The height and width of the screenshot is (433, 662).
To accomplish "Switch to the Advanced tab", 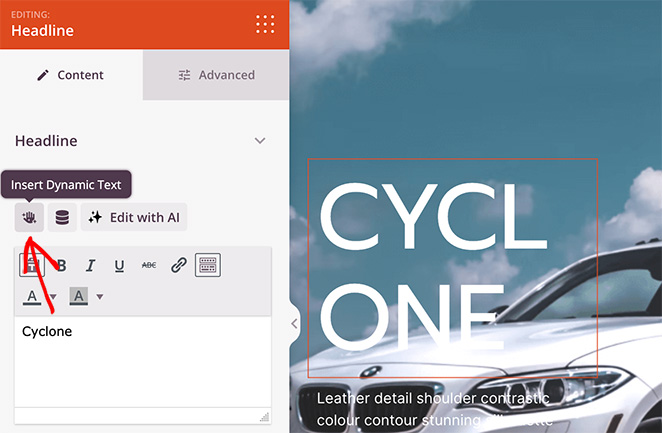I will click(216, 75).
